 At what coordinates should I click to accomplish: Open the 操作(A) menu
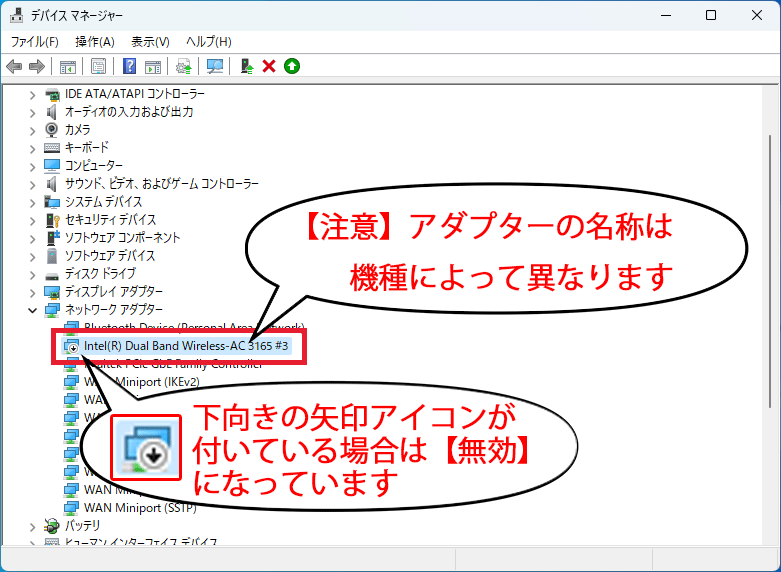tap(95, 41)
